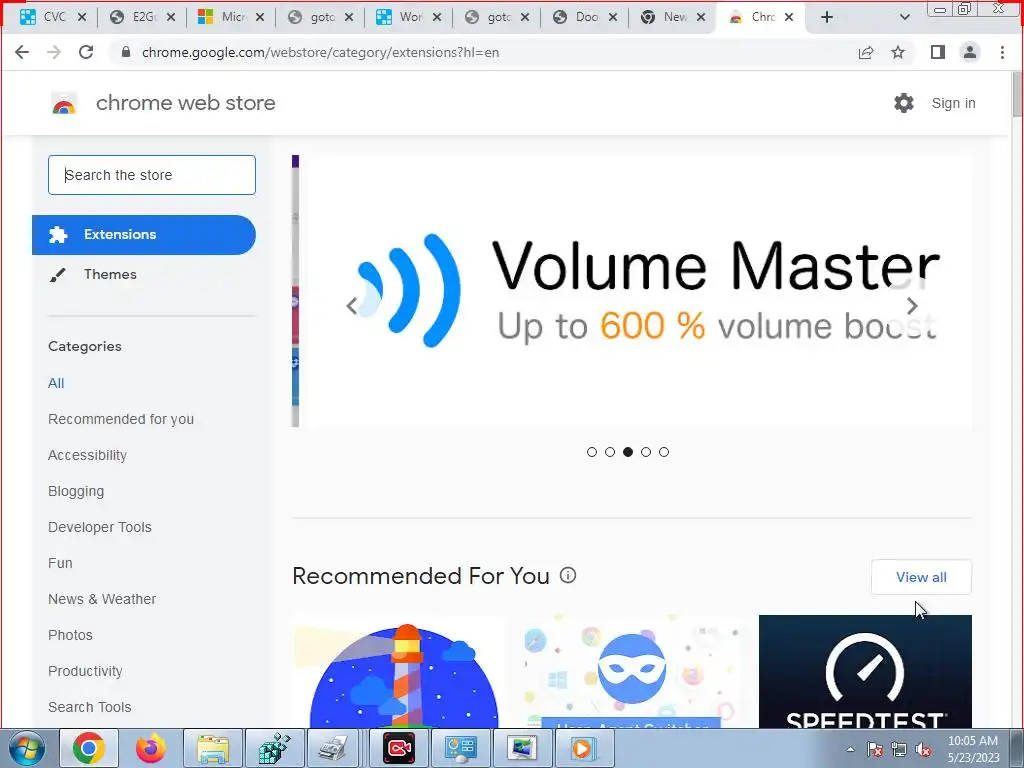This screenshot has height=768, width=1024.
Task: Choose Recommended for you category
Action: pos(121,419)
